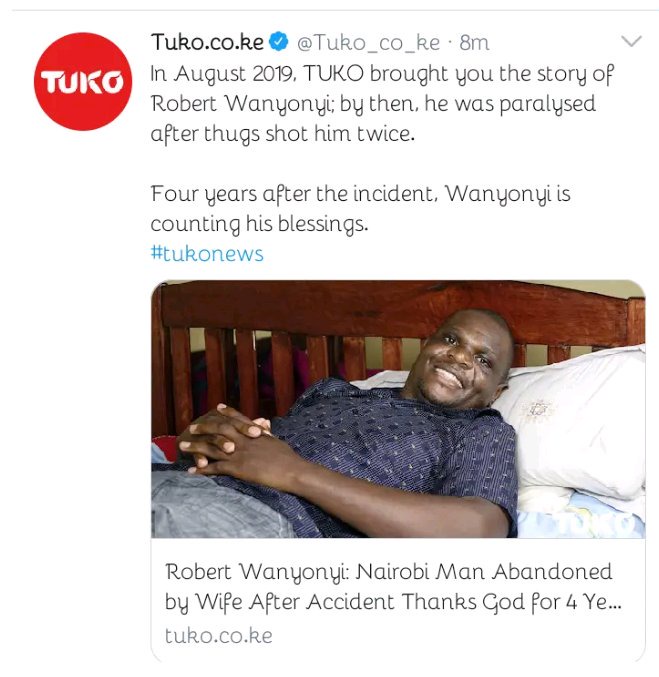Expand the tweet options chevron
Screen dimensions: 659x677
(631, 41)
